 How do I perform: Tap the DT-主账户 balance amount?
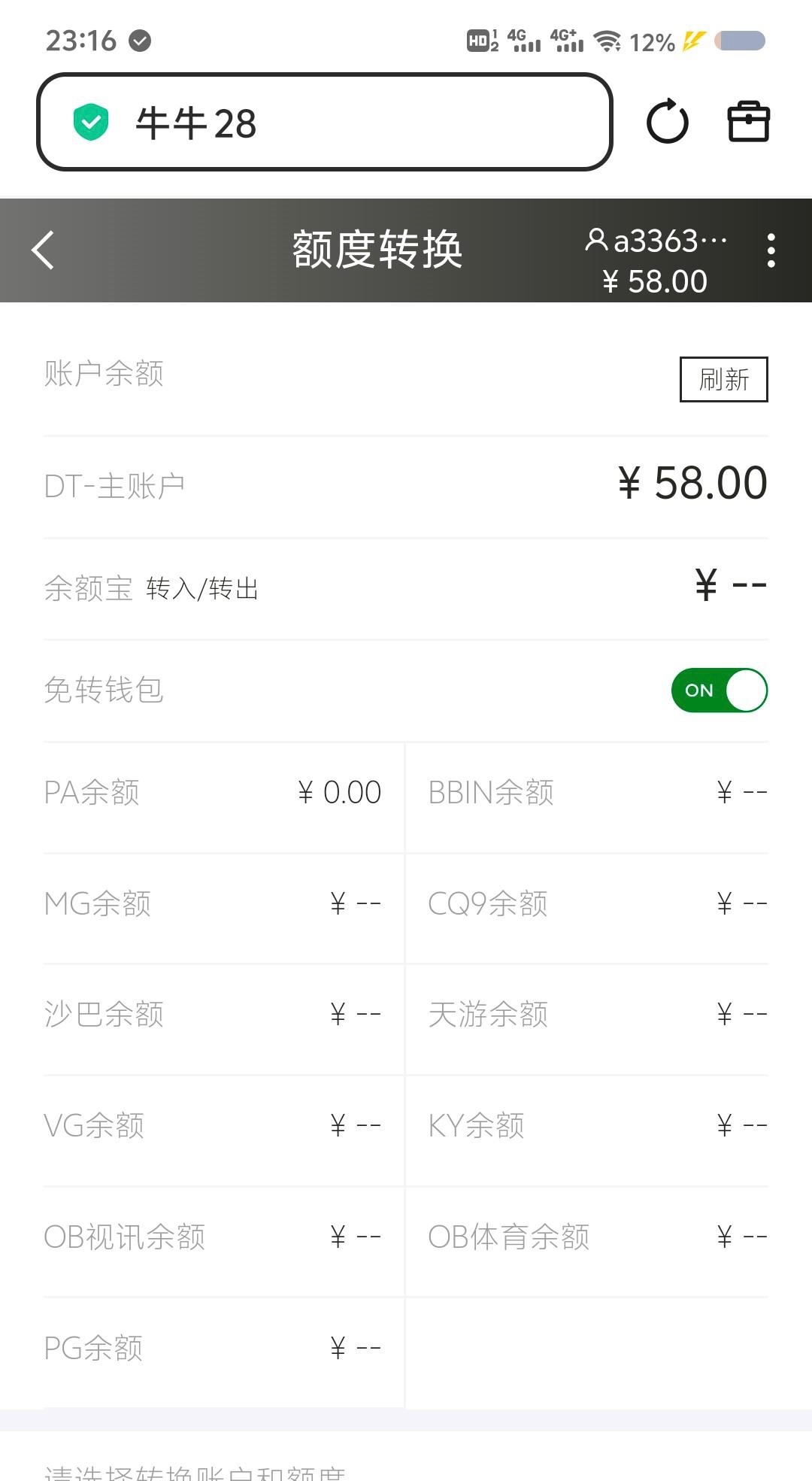coord(692,483)
